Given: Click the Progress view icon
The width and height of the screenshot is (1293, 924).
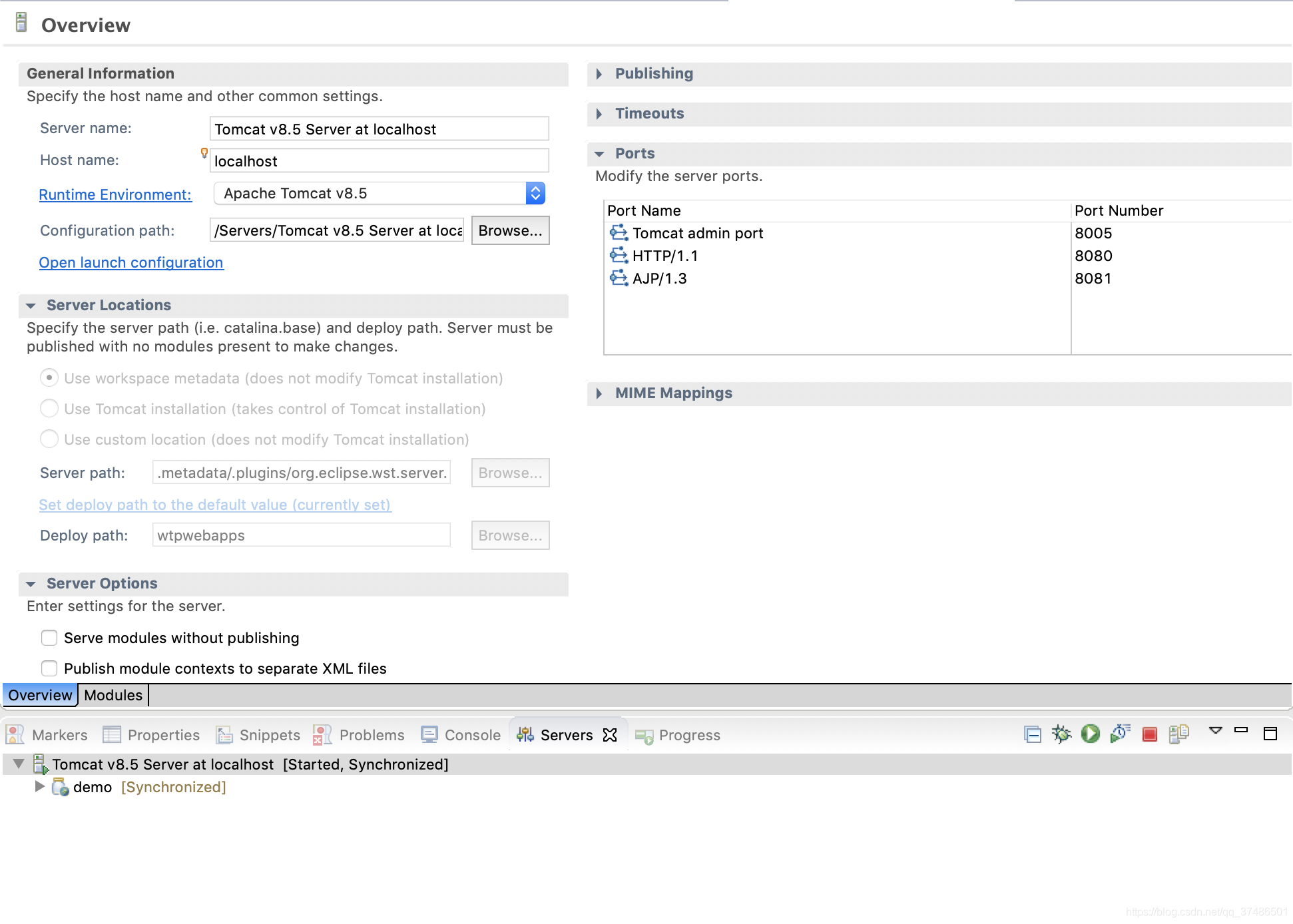Looking at the screenshot, I should coord(644,736).
